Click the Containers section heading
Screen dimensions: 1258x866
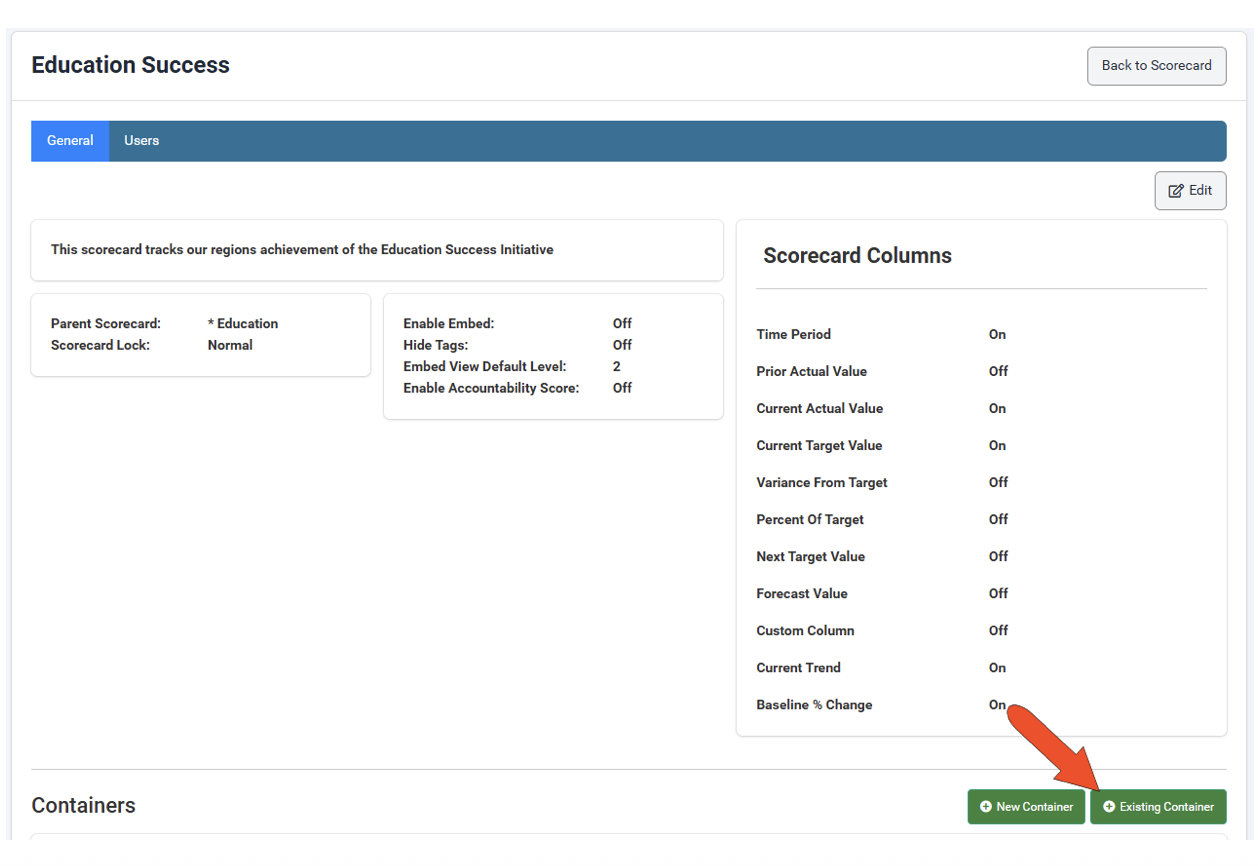click(x=83, y=806)
